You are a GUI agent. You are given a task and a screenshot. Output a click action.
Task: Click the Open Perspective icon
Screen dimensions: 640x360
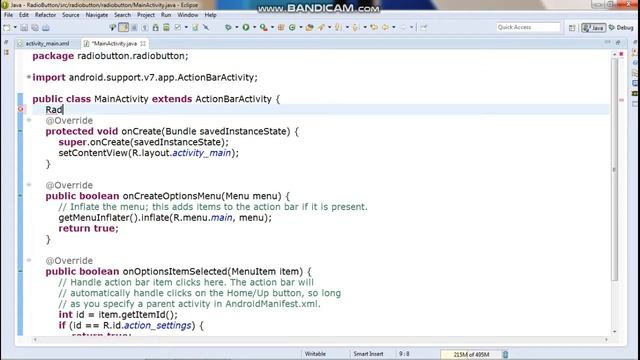point(572,28)
